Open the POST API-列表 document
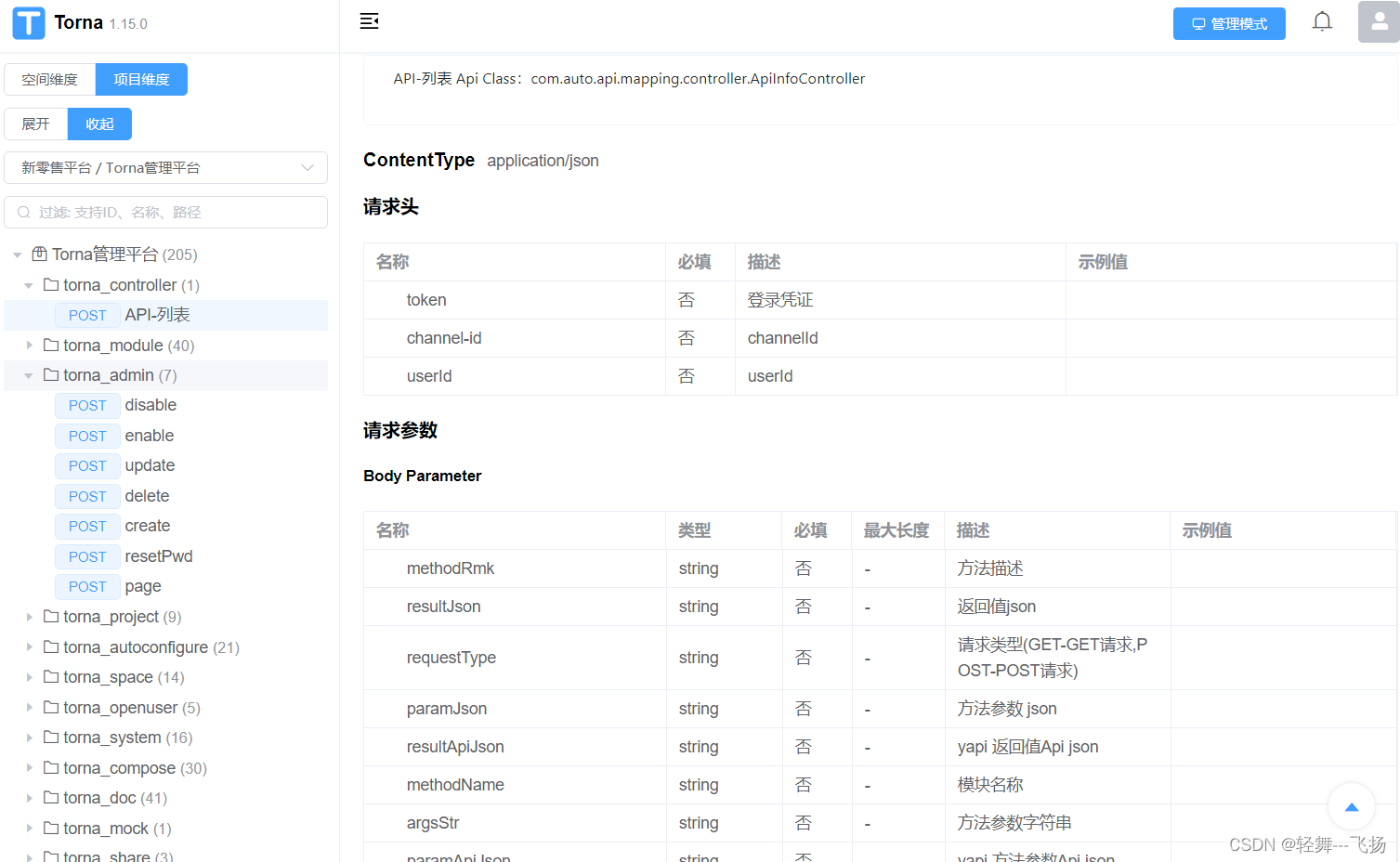 coord(166,315)
